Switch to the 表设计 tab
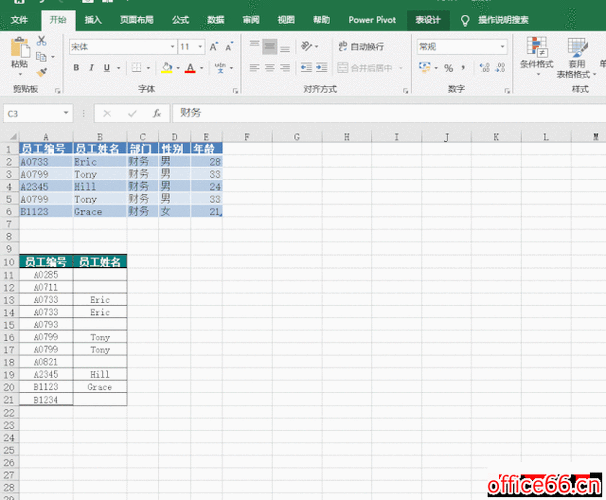Viewport: 606px width, 500px height. [428, 20]
